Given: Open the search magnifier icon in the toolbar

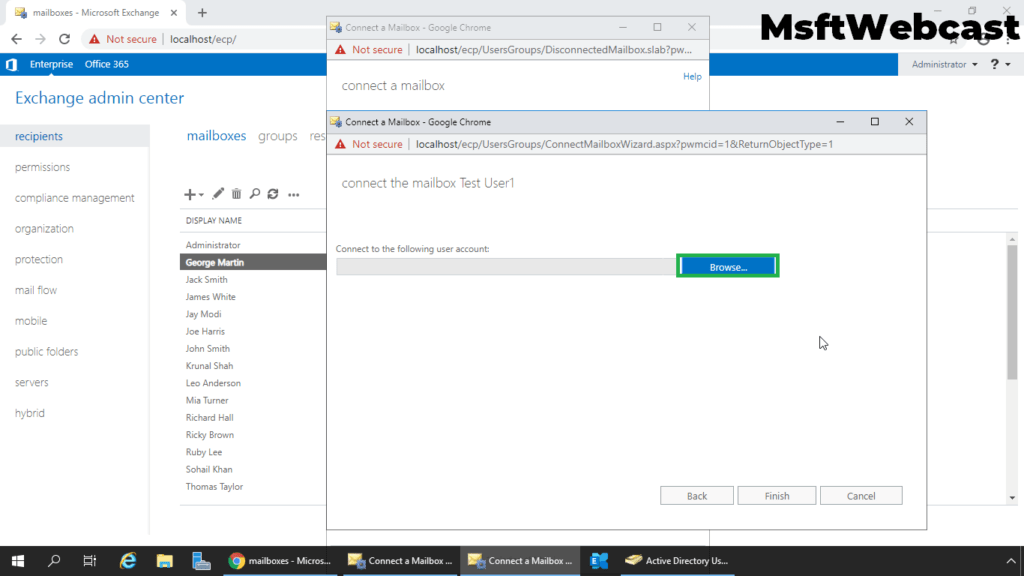Looking at the screenshot, I should (x=255, y=194).
